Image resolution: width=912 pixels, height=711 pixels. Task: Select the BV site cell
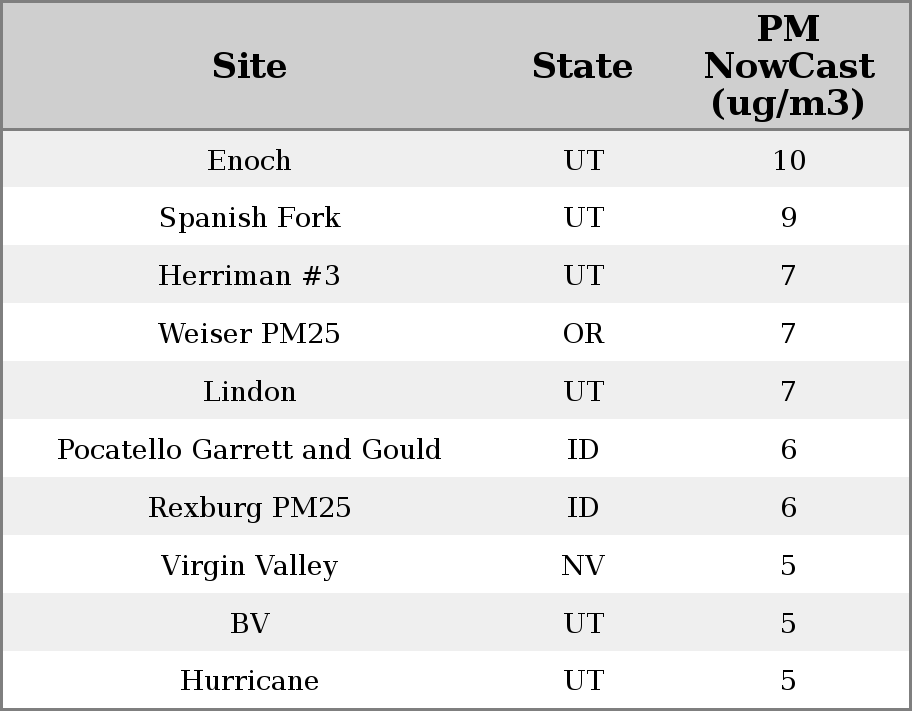click(x=249, y=624)
